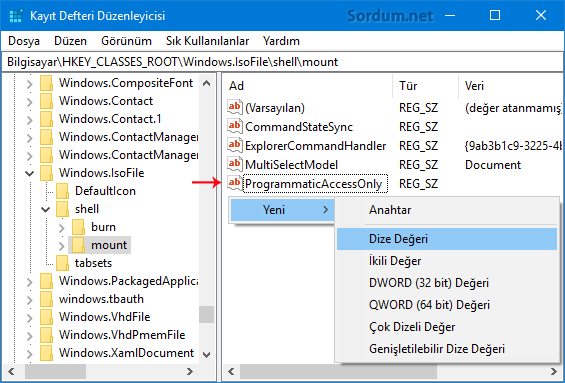Expand the Windows.Contact.1 key
This screenshot has width=565, height=383.
(x=30, y=120)
